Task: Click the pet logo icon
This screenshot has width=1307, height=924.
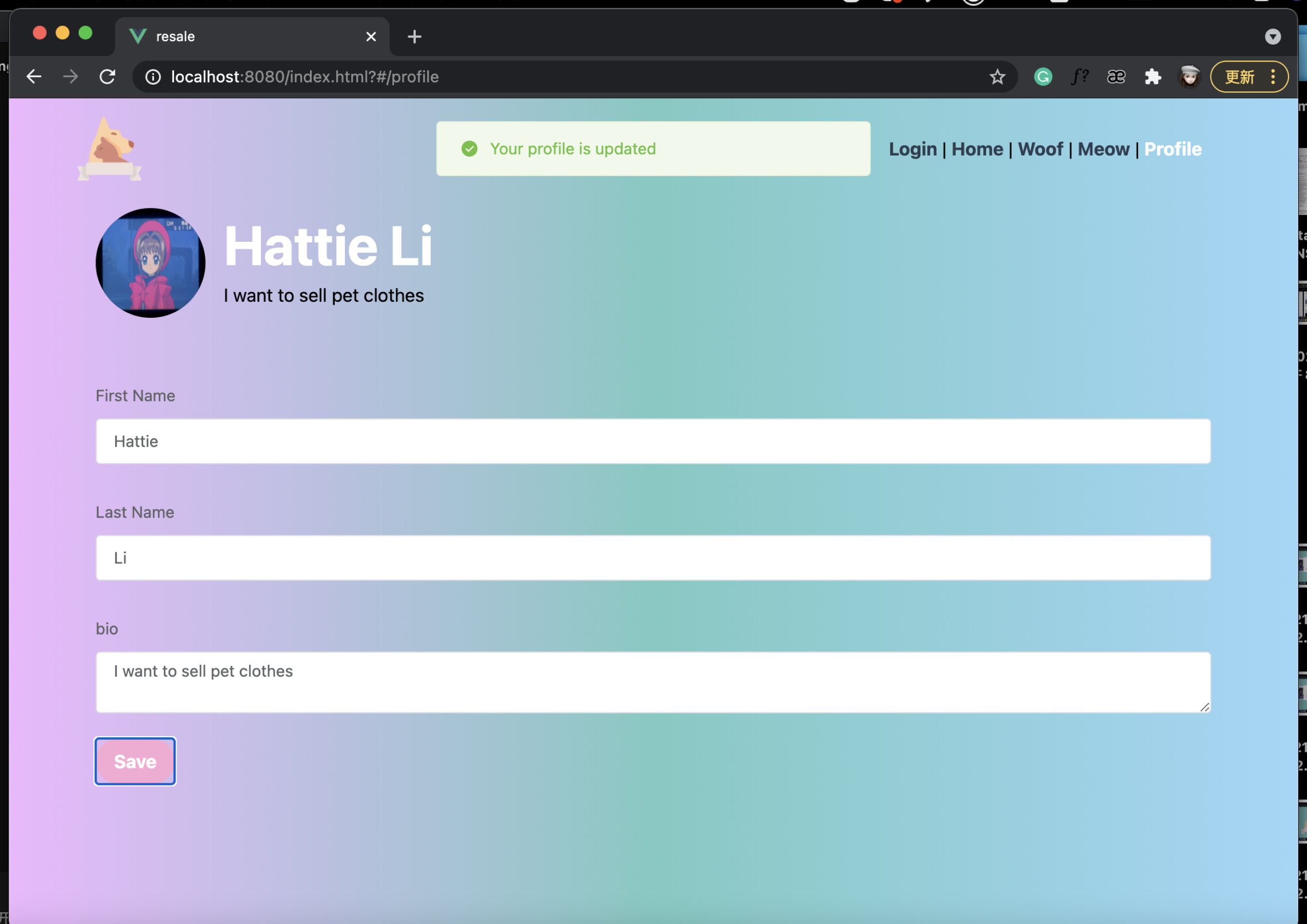Action: click(109, 149)
